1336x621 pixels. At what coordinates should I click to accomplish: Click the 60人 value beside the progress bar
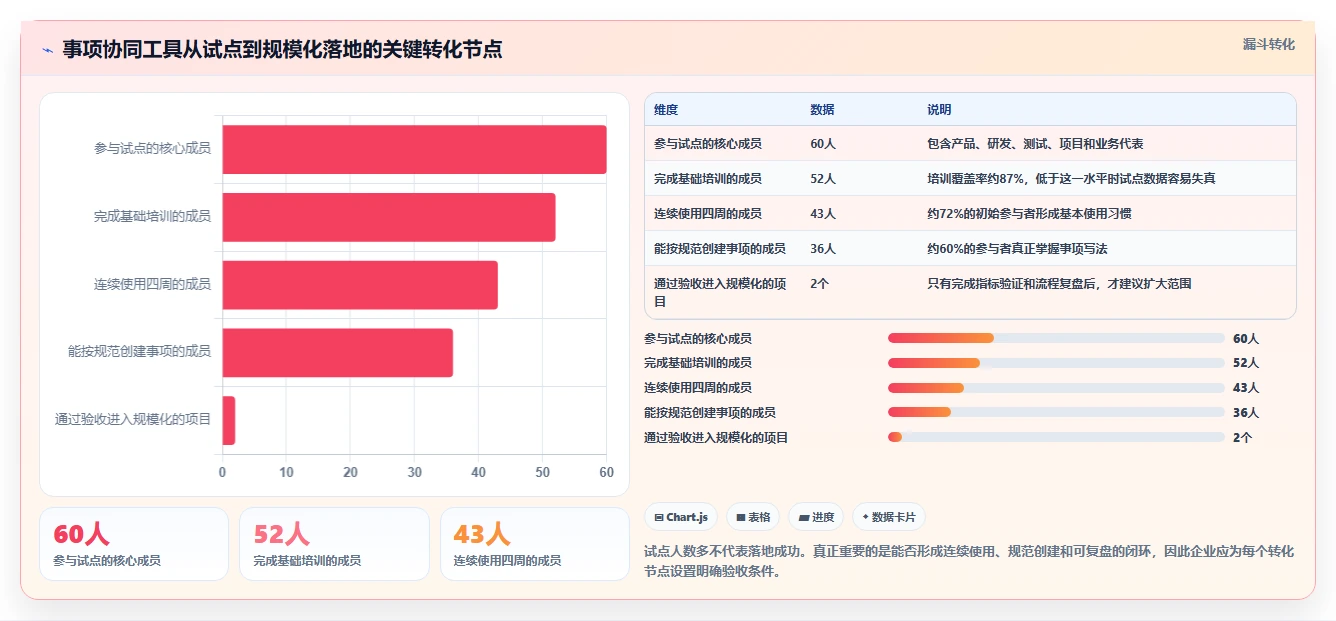pyautogui.click(x=1246, y=339)
